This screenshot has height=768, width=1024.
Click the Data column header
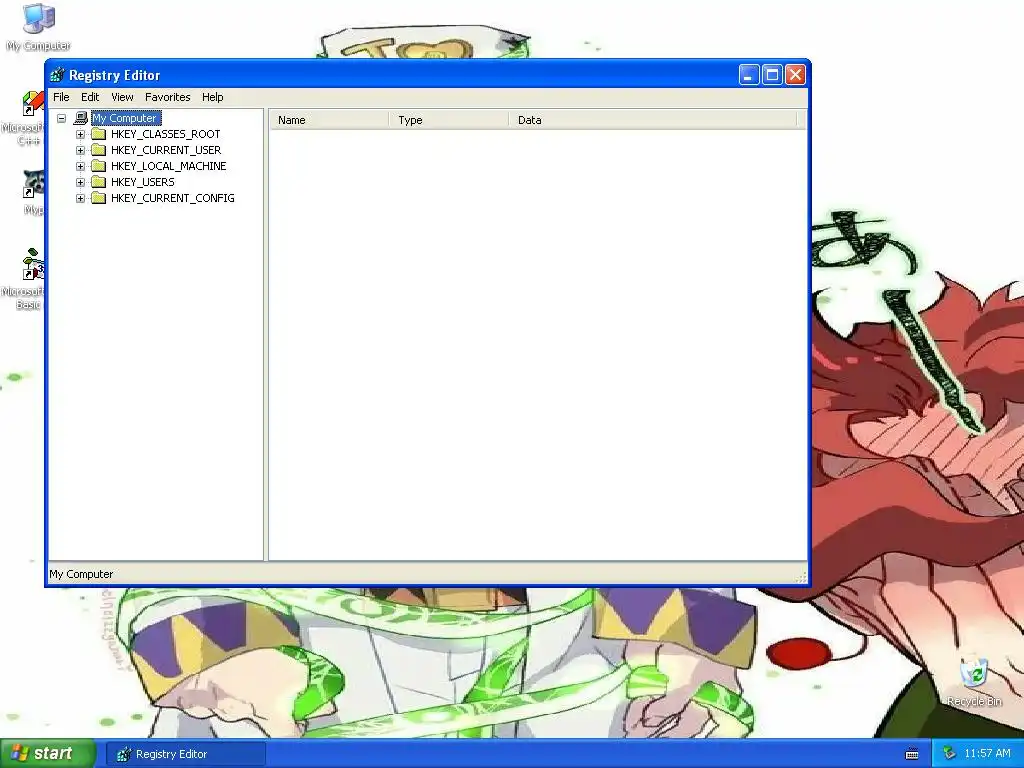pyautogui.click(x=653, y=120)
